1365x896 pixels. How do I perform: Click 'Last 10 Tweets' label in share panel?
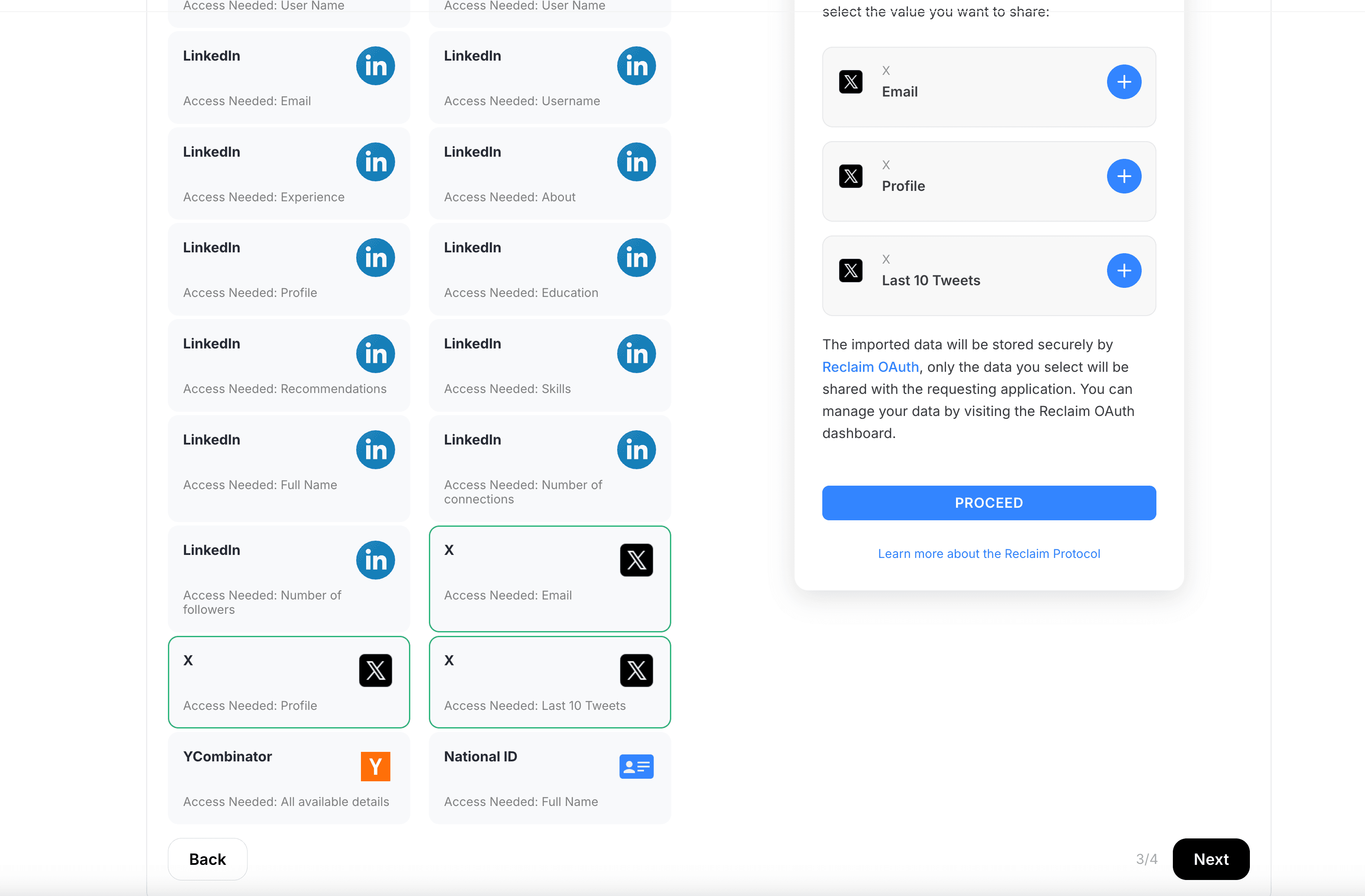coord(931,280)
